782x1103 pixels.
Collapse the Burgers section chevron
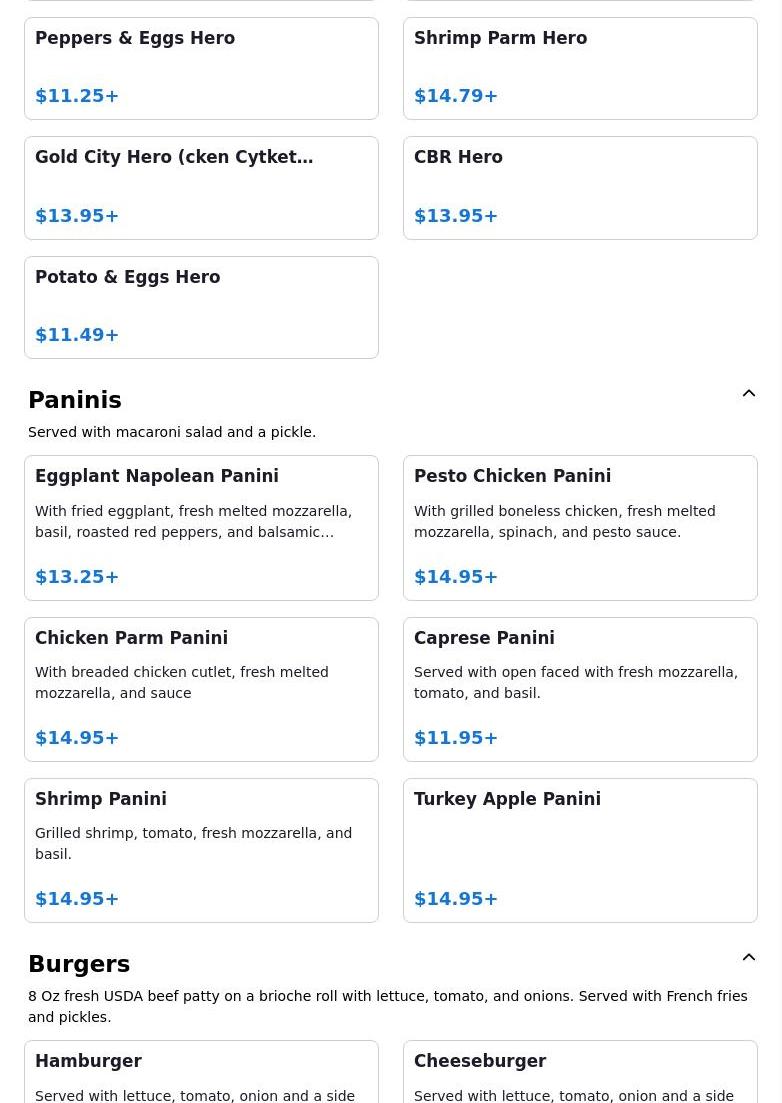[x=749, y=957]
